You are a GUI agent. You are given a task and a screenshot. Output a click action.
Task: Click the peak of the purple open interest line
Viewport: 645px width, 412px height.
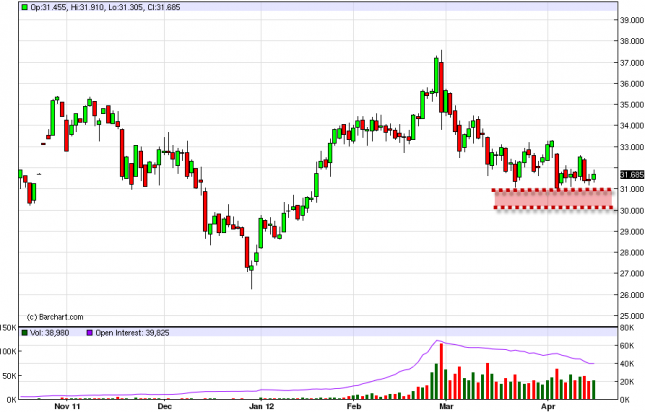click(438, 340)
